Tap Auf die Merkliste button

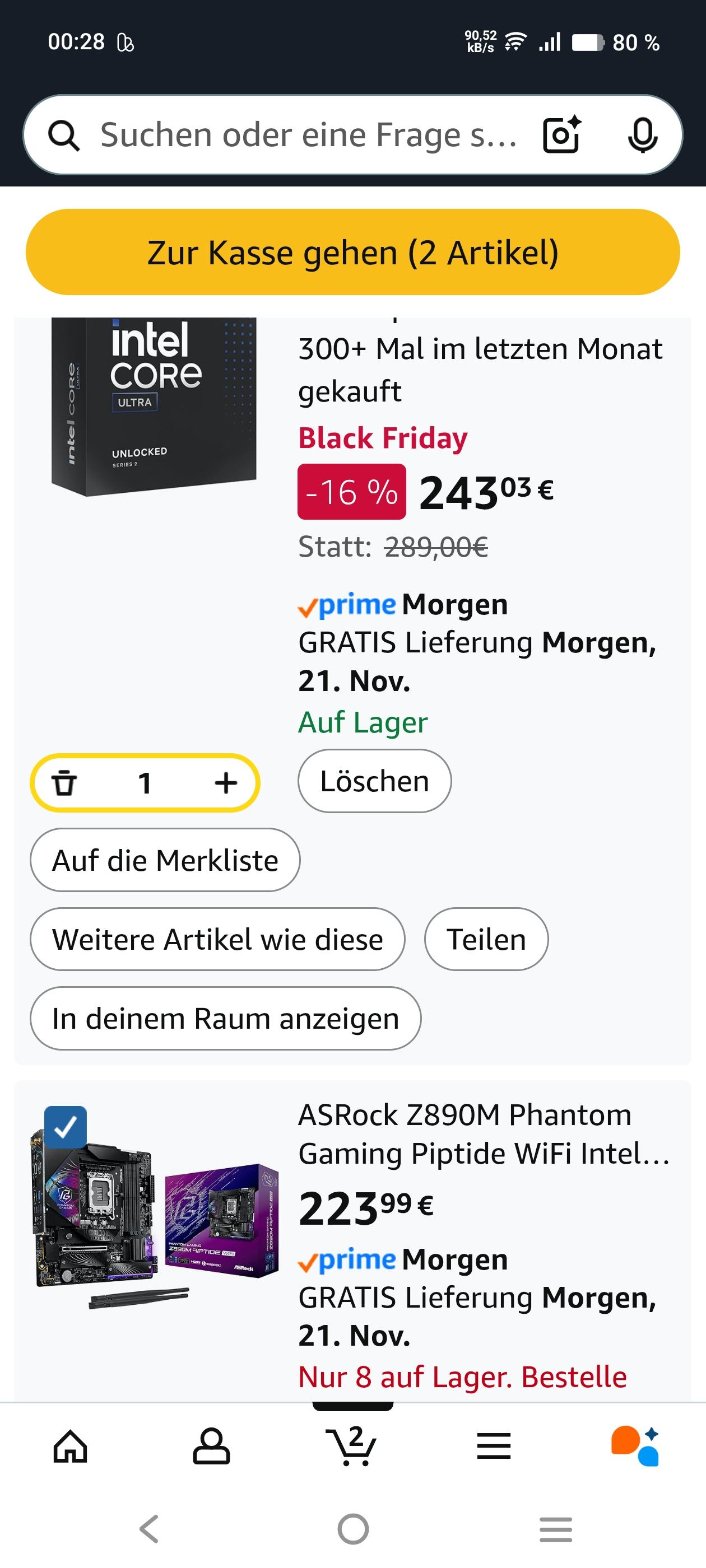click(x=165, y=860)
